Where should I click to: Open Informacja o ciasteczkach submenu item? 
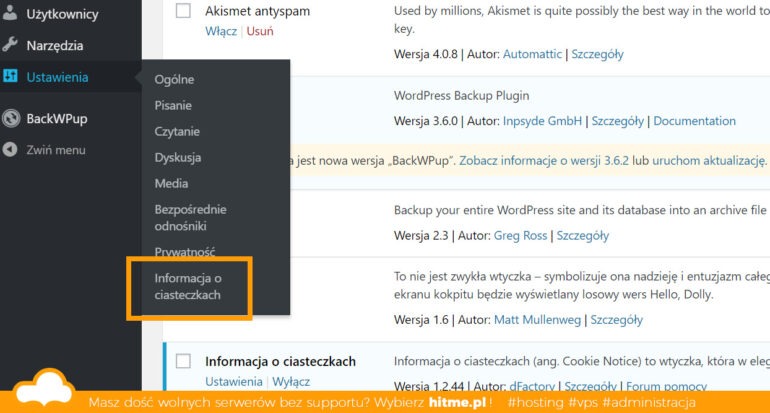tap(188, 286)
